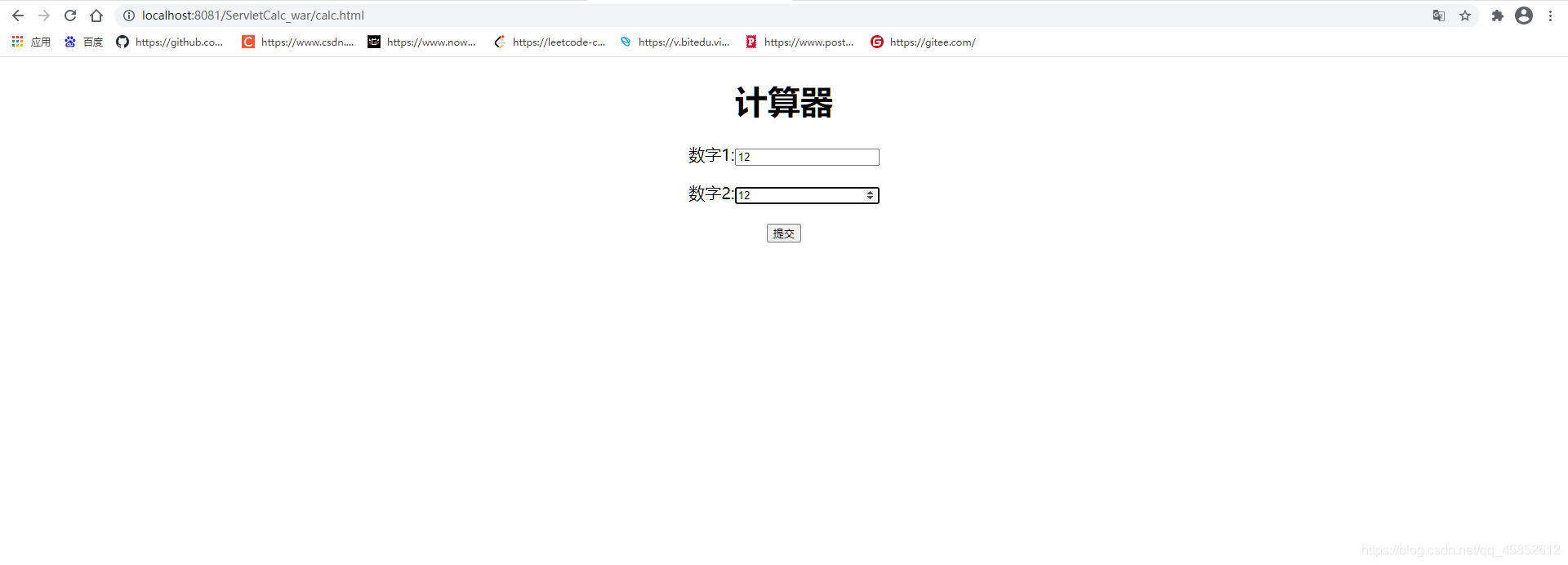Click the browser forward arrow
This screenshot has width=1568, height=565.
point(44,16)
